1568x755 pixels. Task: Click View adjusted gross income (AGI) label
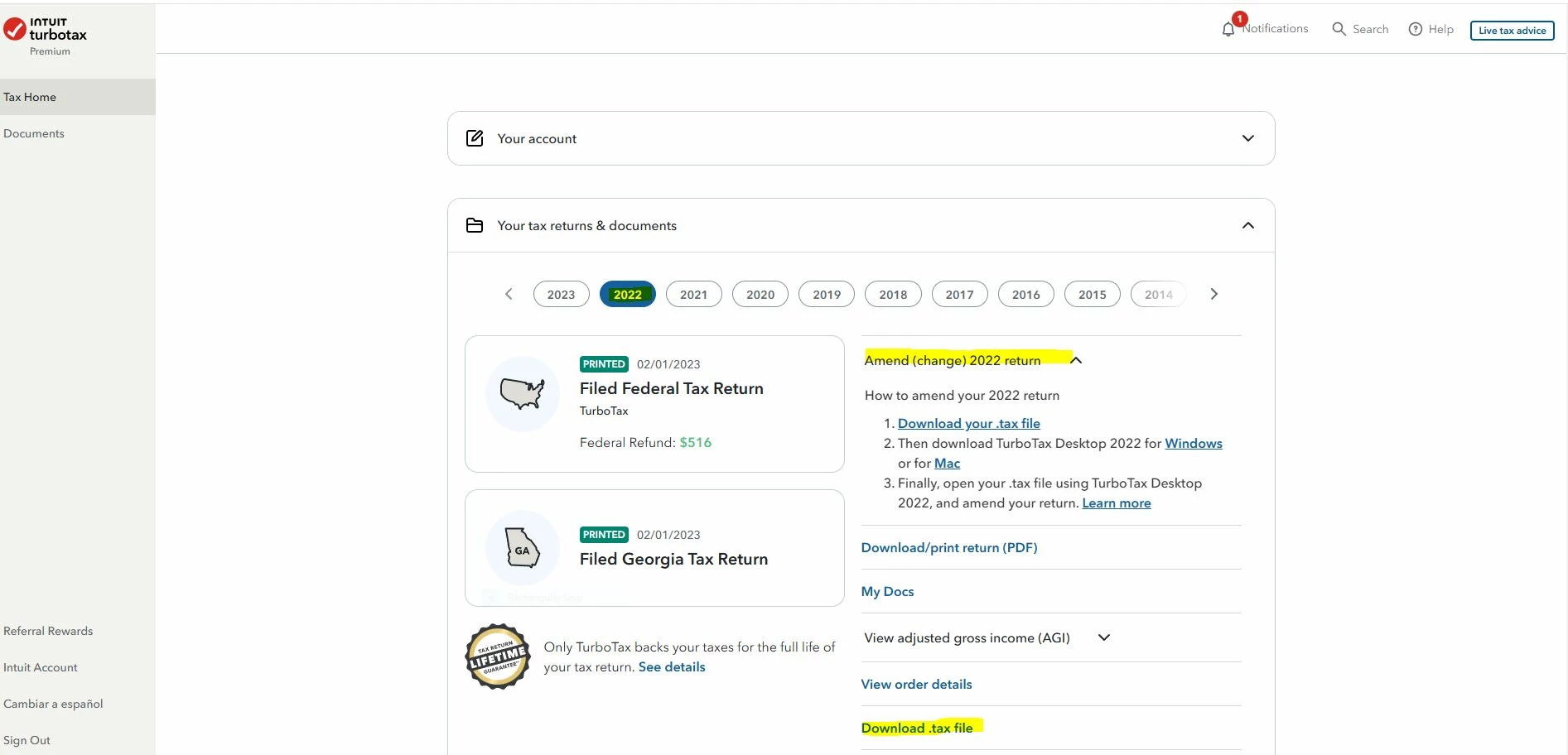(x=967, y=637)
